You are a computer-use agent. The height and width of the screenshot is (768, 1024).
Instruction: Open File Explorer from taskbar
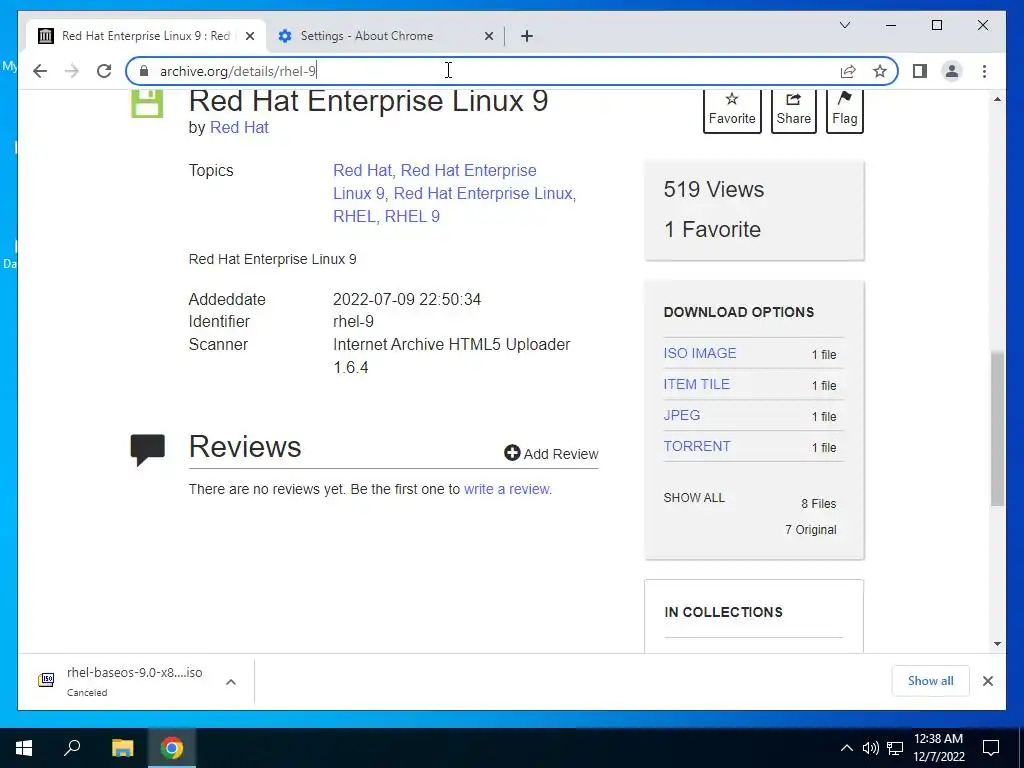click(122, 748)
